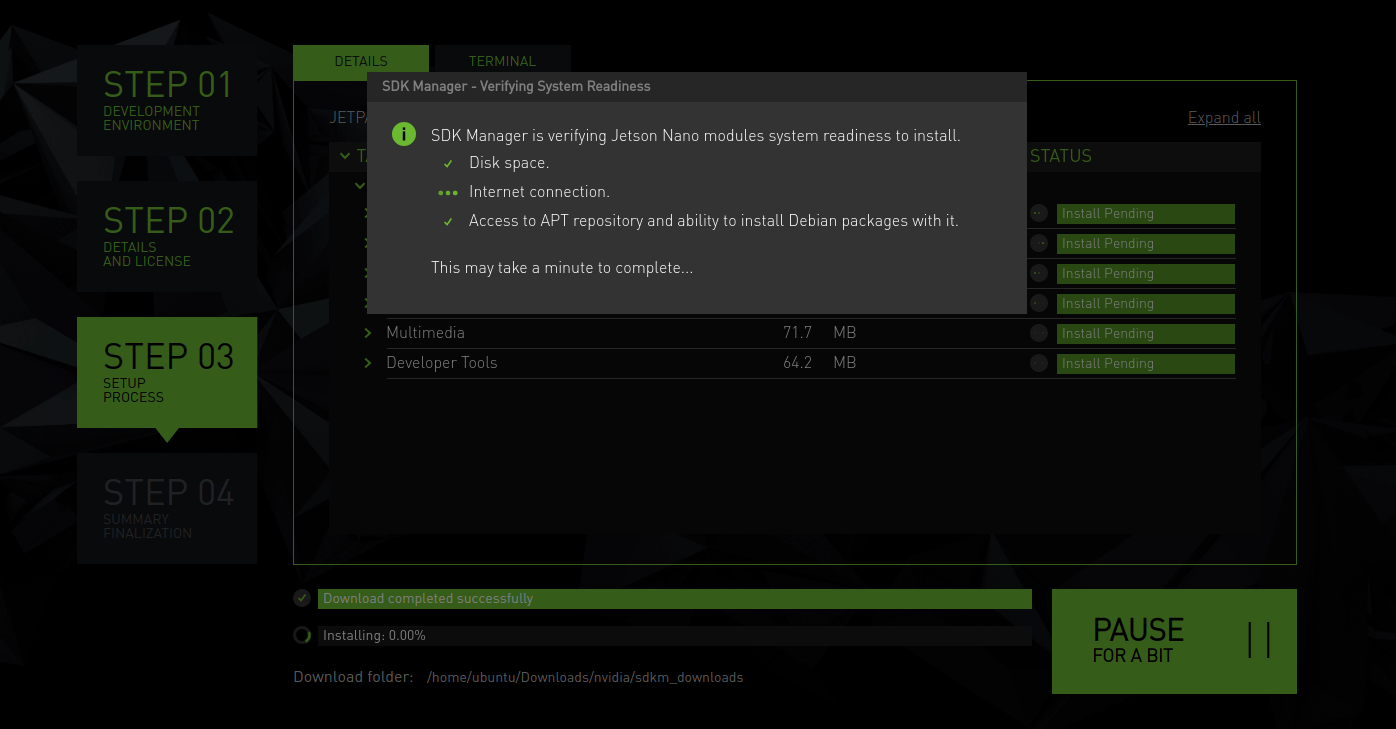Viewport: 1396px width, 729px height.
Task: Select STEP 03 Setup Process
Action: pos(167,372)
